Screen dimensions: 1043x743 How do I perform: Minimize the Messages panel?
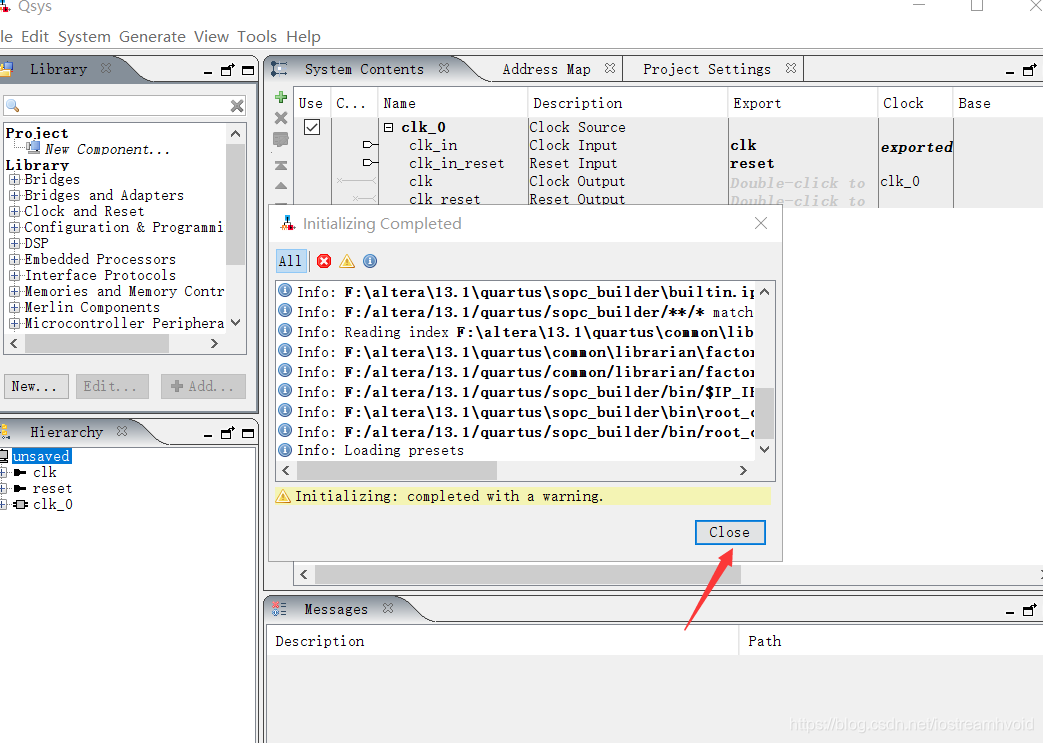tap(1010, 612)
